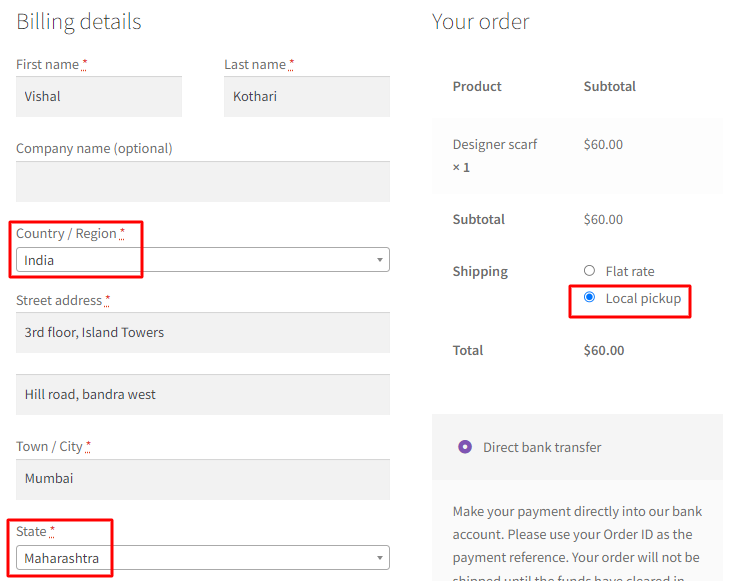
Task: Focus the Company name input
Action: click(x=202, y=182)
